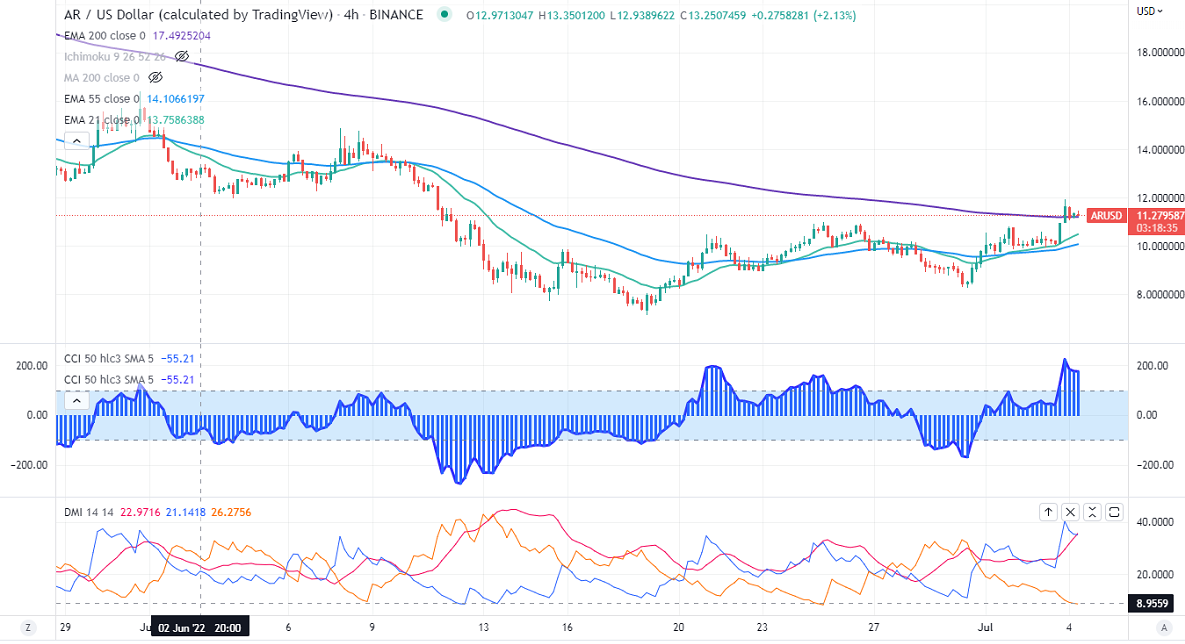Click the Ichimoku 9 26 52 26 legend text
This screenshot has height=644, width=1185.
tap(115, 57)
